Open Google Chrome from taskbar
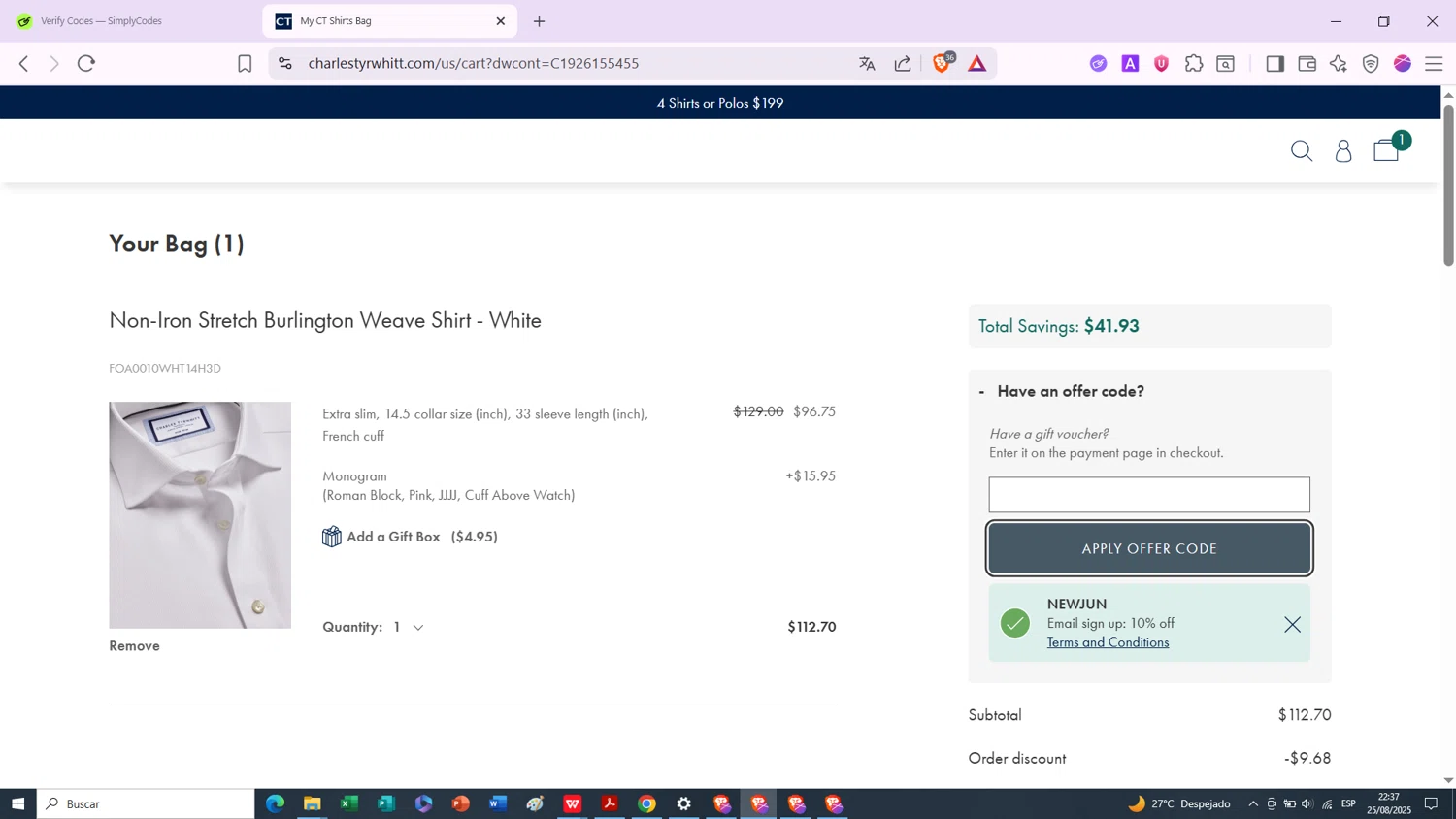 [x=647, y=803]
